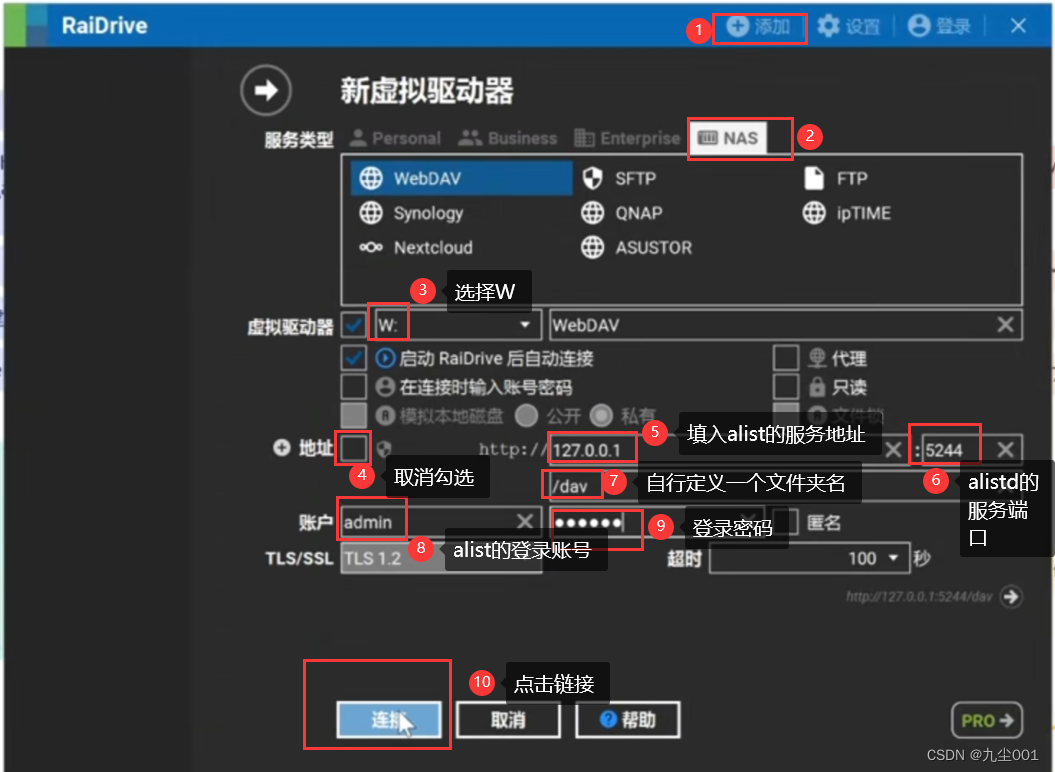Switch to the Personal service tab

[x=394, y=138]
